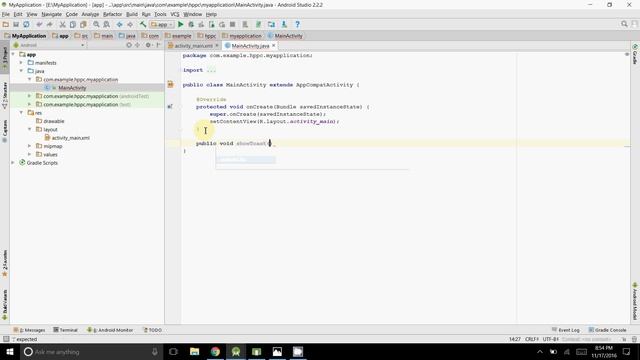Click the Synchronize toolbar icon
This screenshot has height=360, width=640.
coord(26,24)
